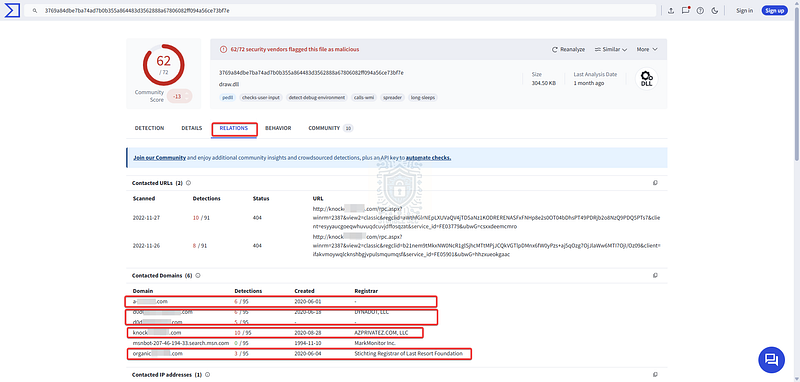
Task: Click the Last Analysis Date value 1 month ago
Action: point(589,83)
